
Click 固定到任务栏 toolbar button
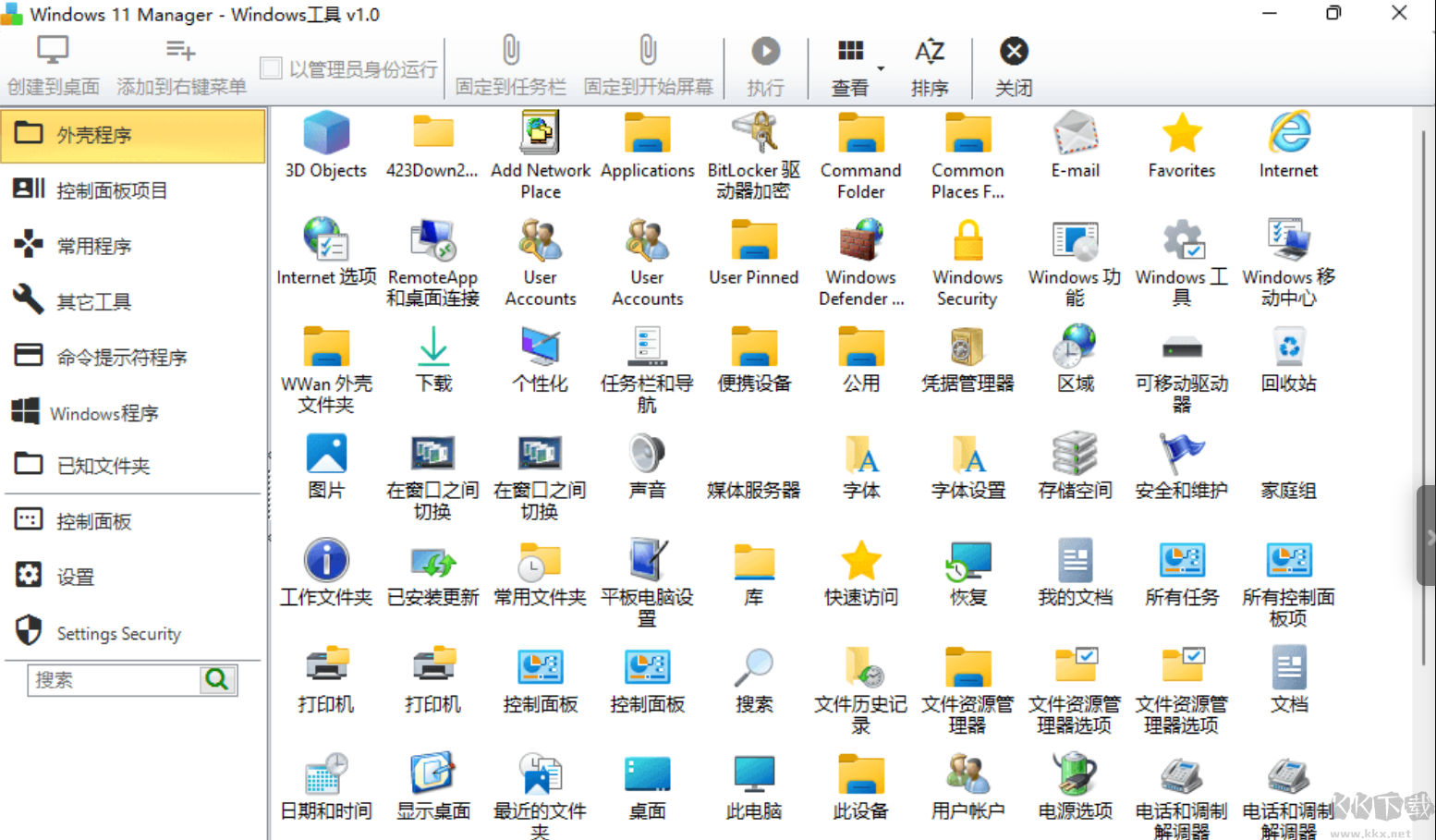tap(511, 67)
